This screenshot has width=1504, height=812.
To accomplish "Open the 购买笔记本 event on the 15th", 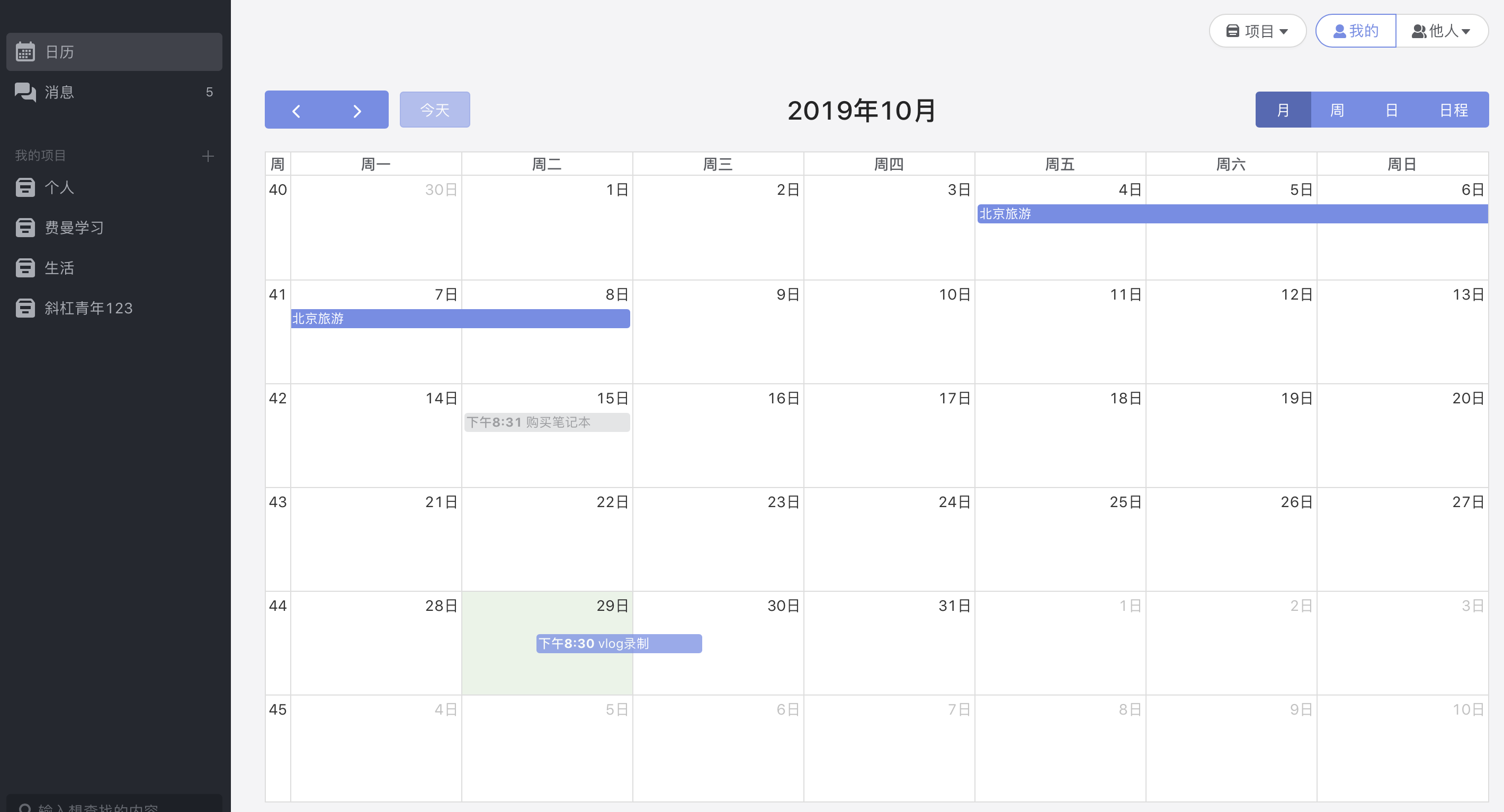I will (547, 422).
